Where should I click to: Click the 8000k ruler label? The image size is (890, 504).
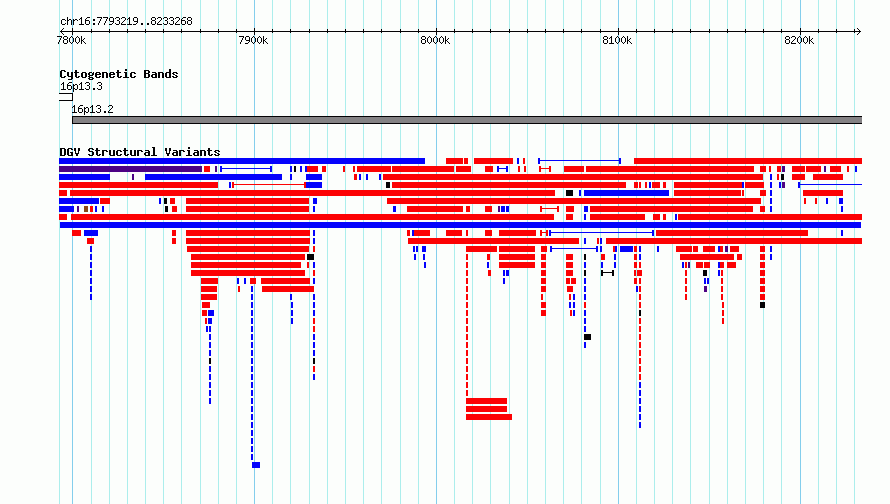coord(435,40)
